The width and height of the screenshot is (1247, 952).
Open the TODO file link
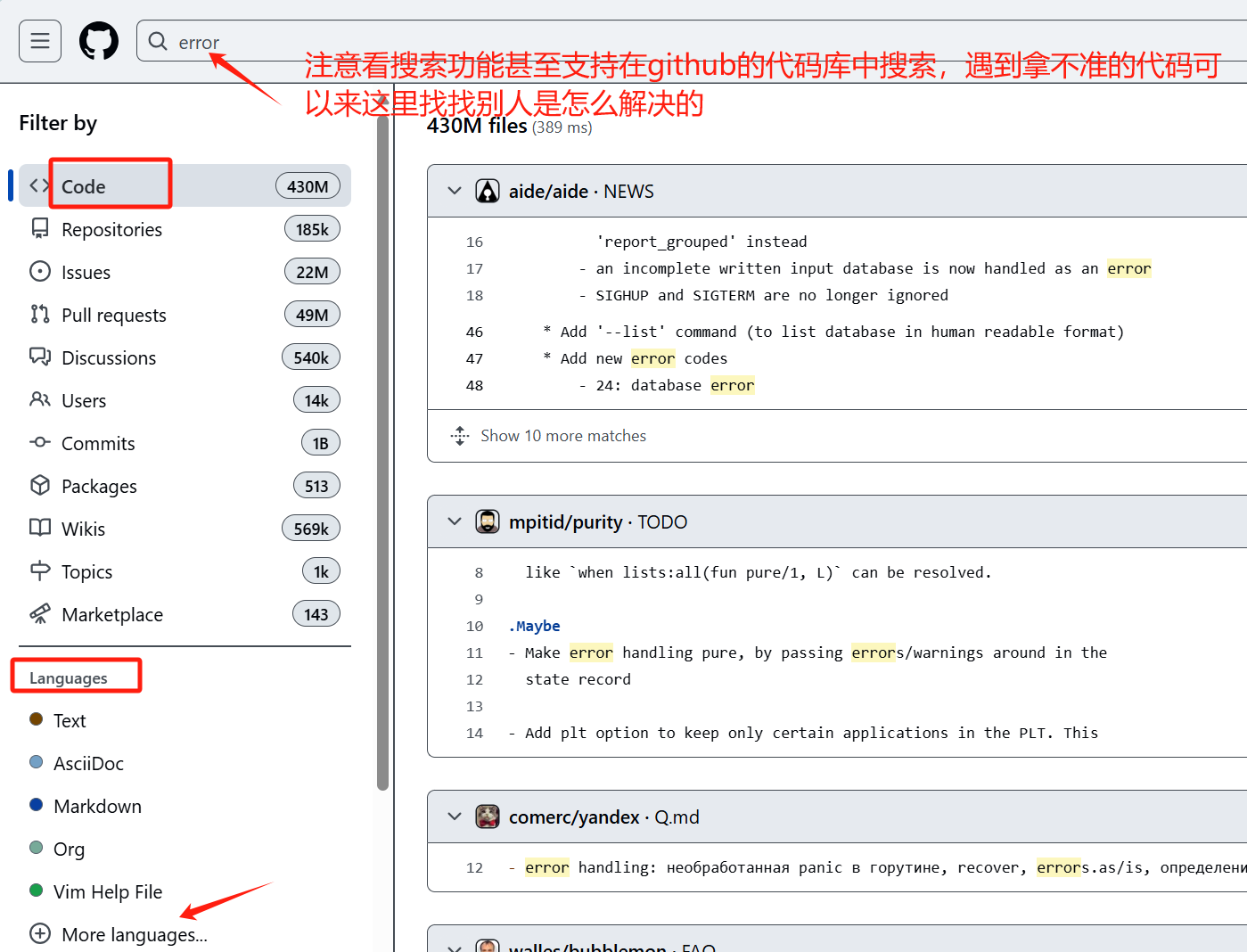(x=662, y=522)
